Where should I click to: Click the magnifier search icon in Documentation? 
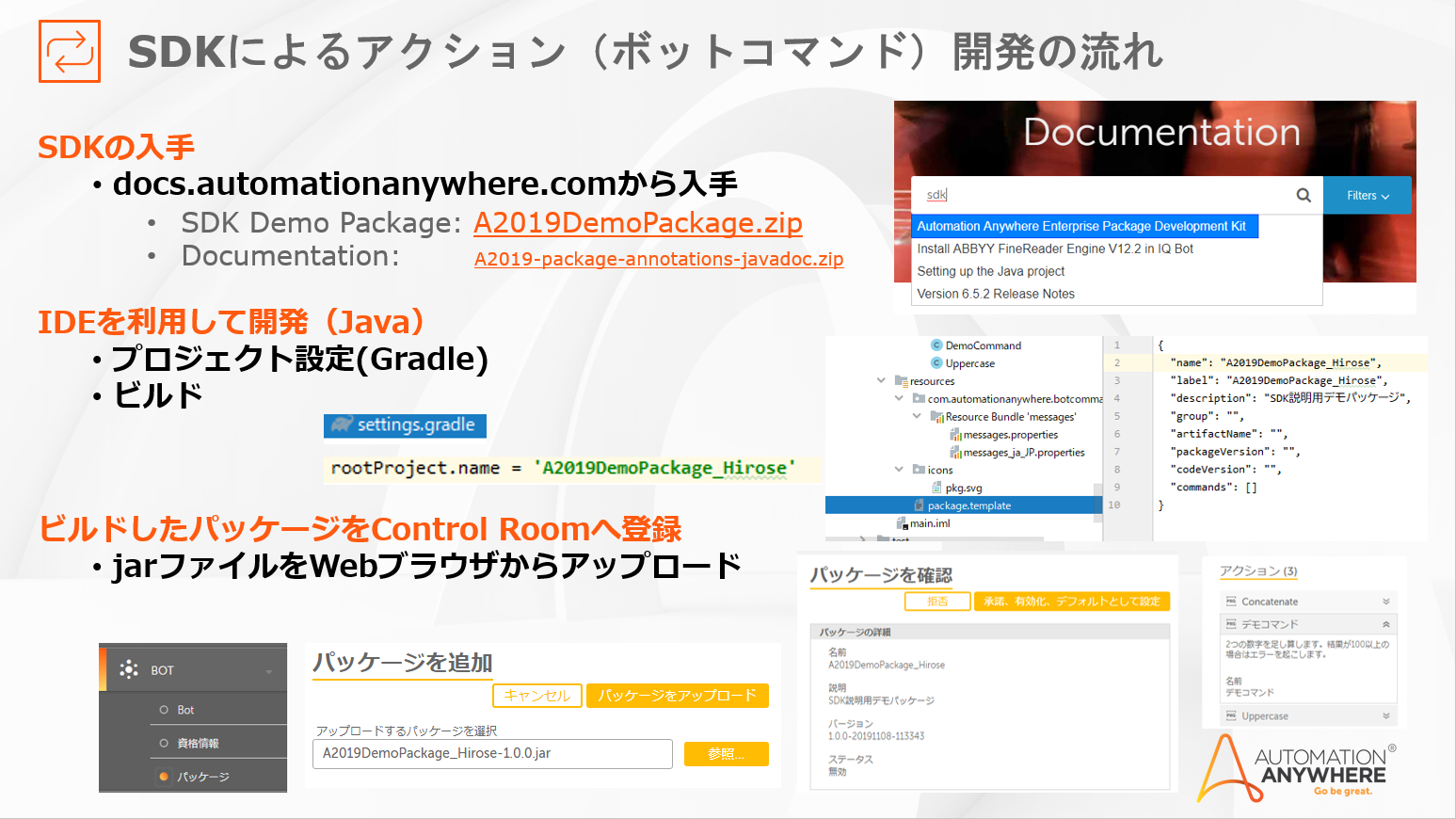click(x=1304, y=195)
